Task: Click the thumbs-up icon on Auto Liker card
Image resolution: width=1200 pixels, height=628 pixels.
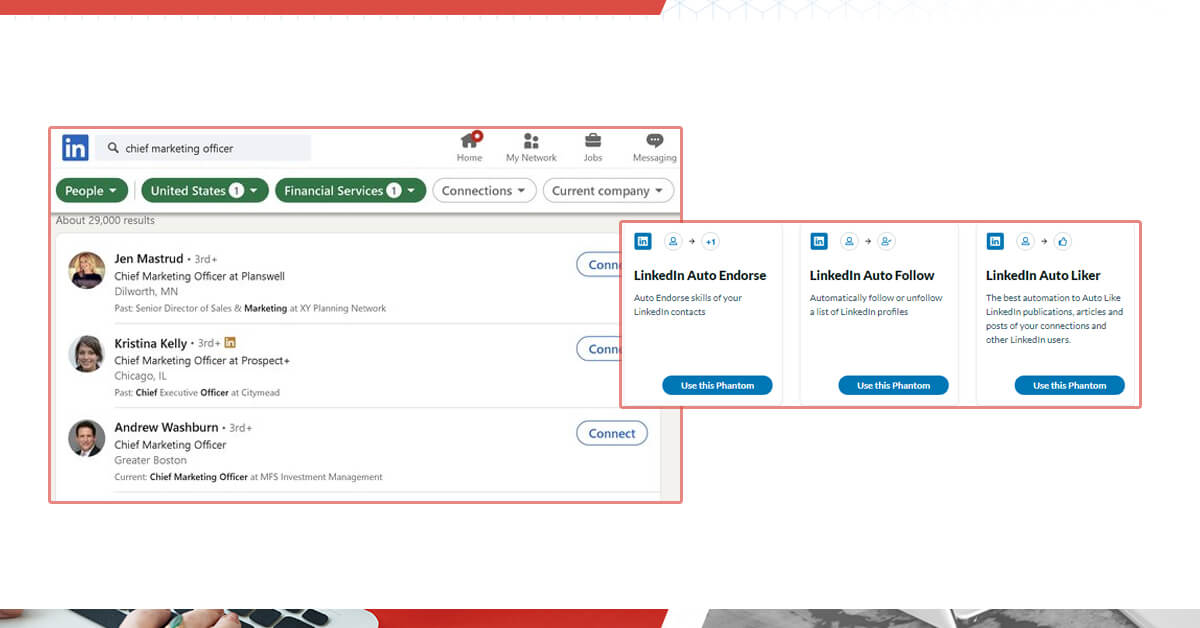Action: pos(1062,241)
